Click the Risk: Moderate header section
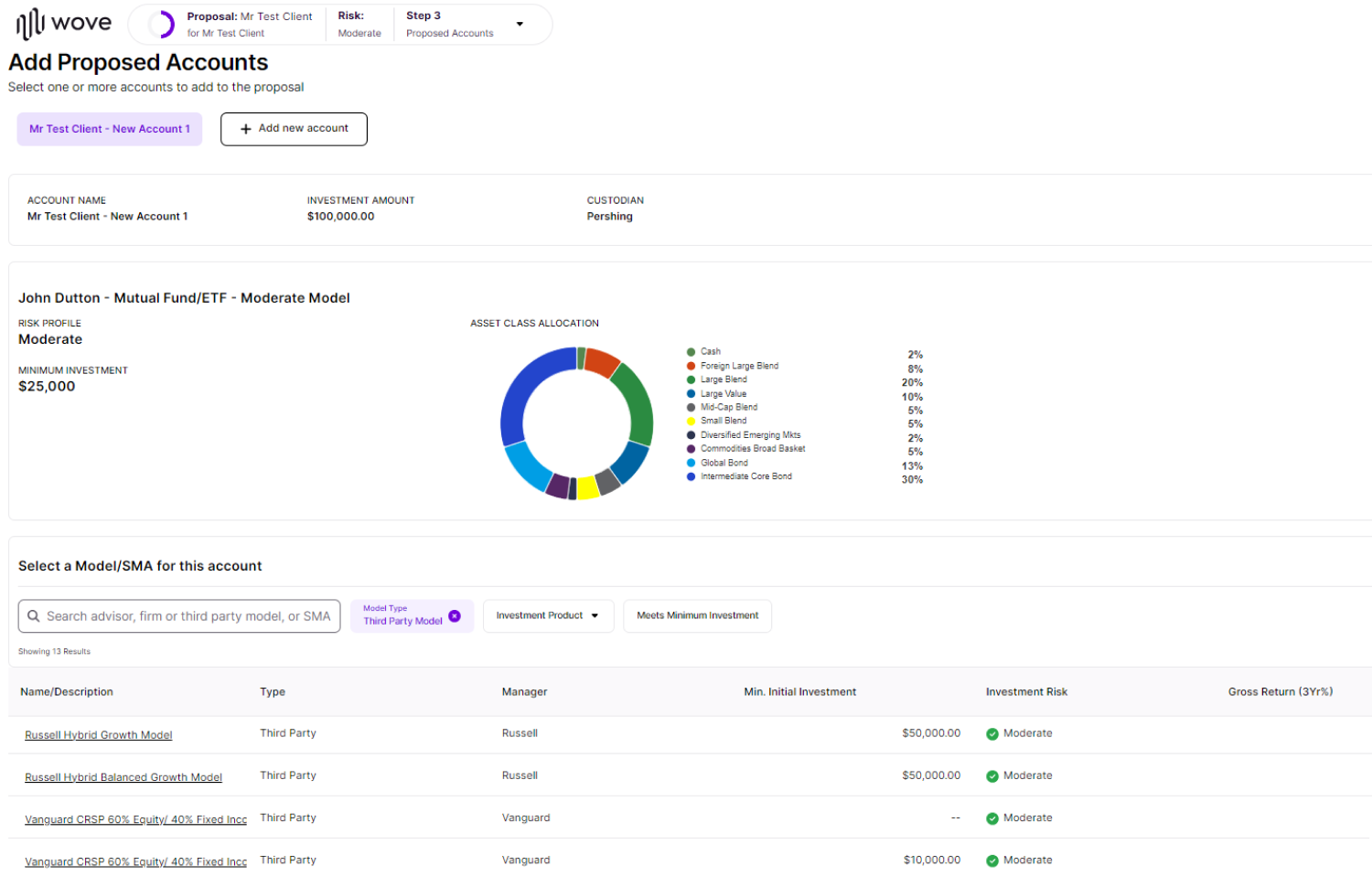 pos(359,25)
